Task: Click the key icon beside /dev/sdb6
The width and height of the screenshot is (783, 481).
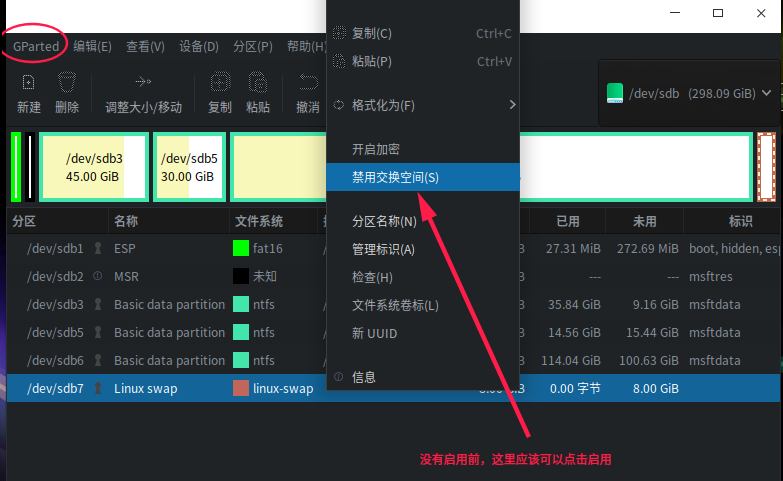Action: point(98,360)
